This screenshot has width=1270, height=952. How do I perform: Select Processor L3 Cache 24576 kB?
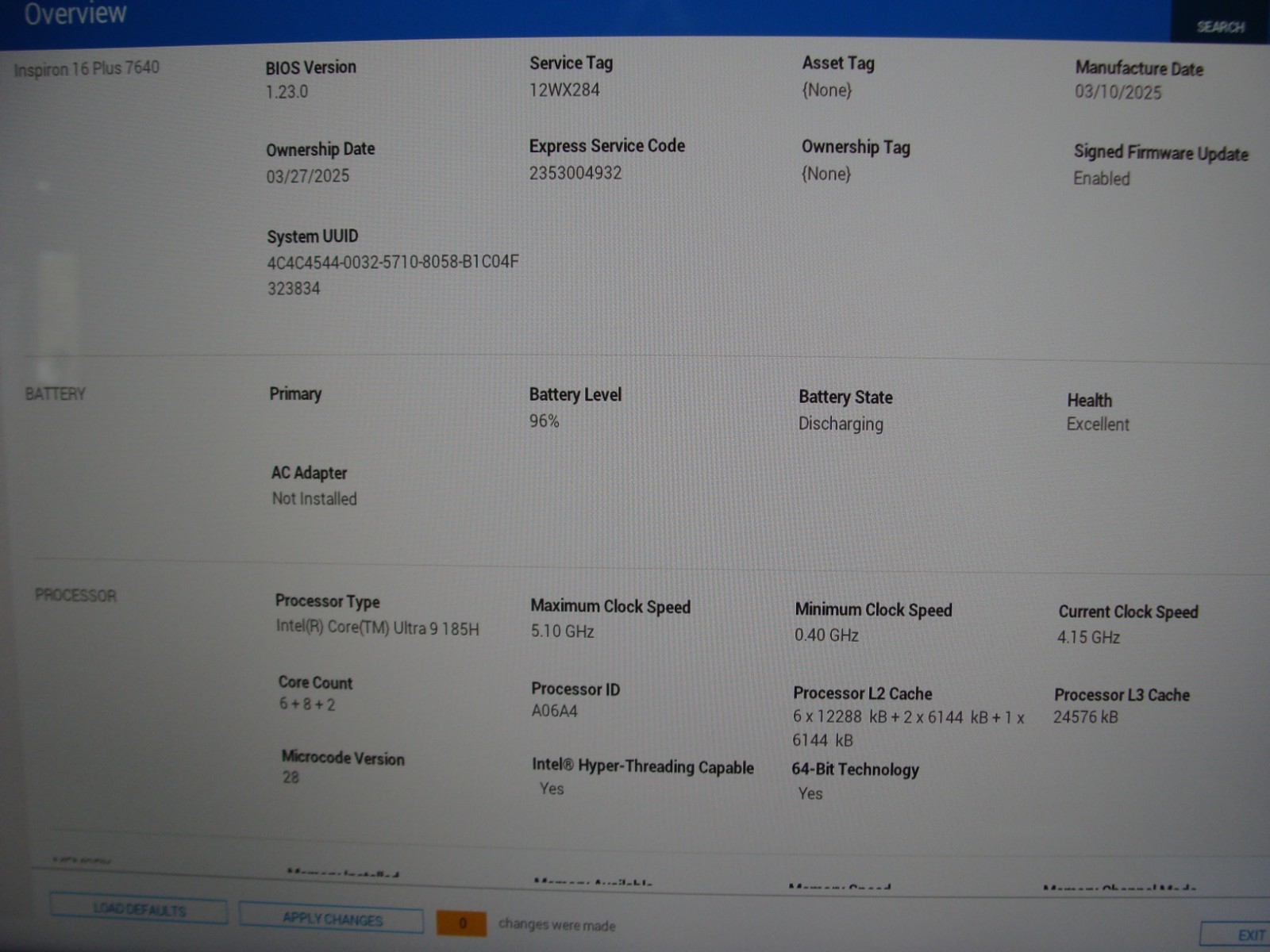pos(1086,717)
